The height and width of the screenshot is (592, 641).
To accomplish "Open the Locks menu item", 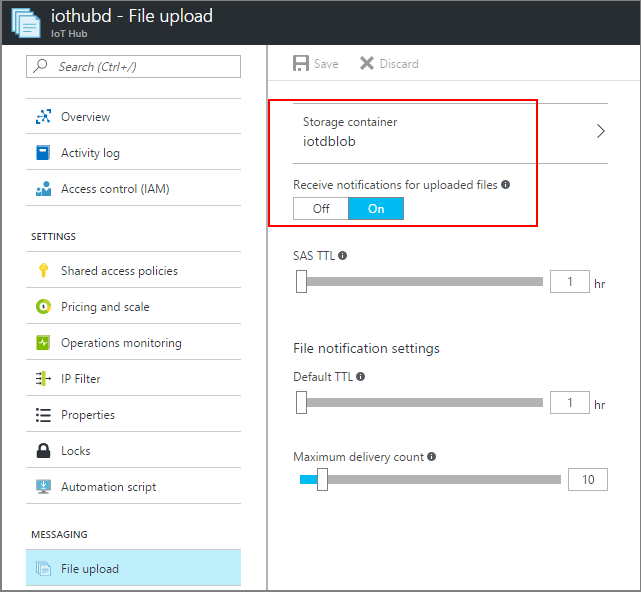I will click(133, 451).
